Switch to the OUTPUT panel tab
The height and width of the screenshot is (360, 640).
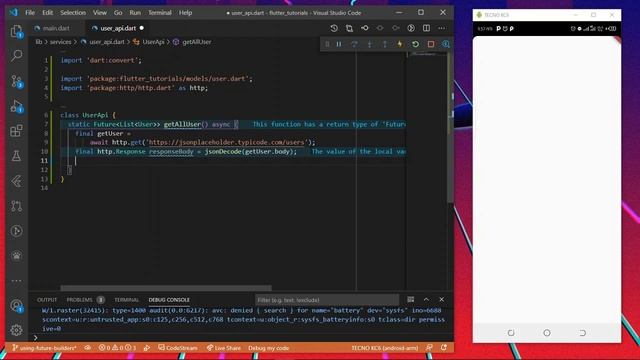47,300
